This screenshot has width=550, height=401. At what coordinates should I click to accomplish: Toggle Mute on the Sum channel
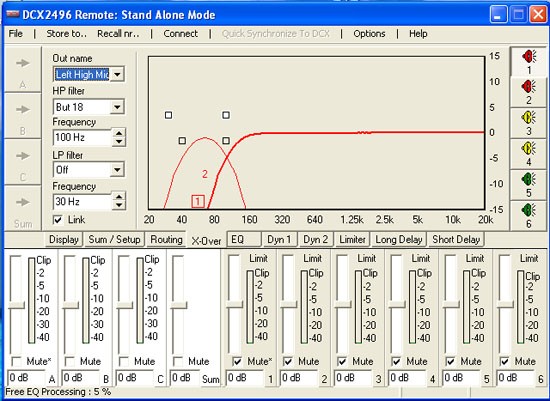click(178, 361)
